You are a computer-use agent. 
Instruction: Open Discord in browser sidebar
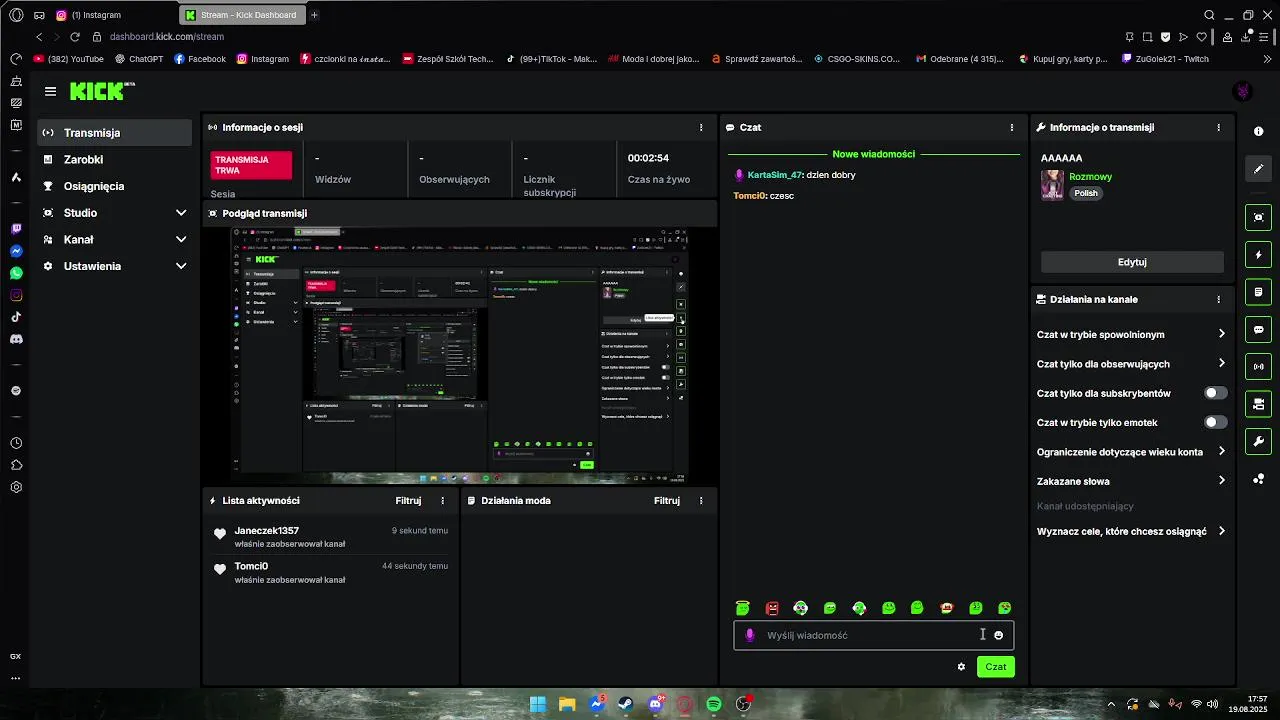tap(16, 339)
